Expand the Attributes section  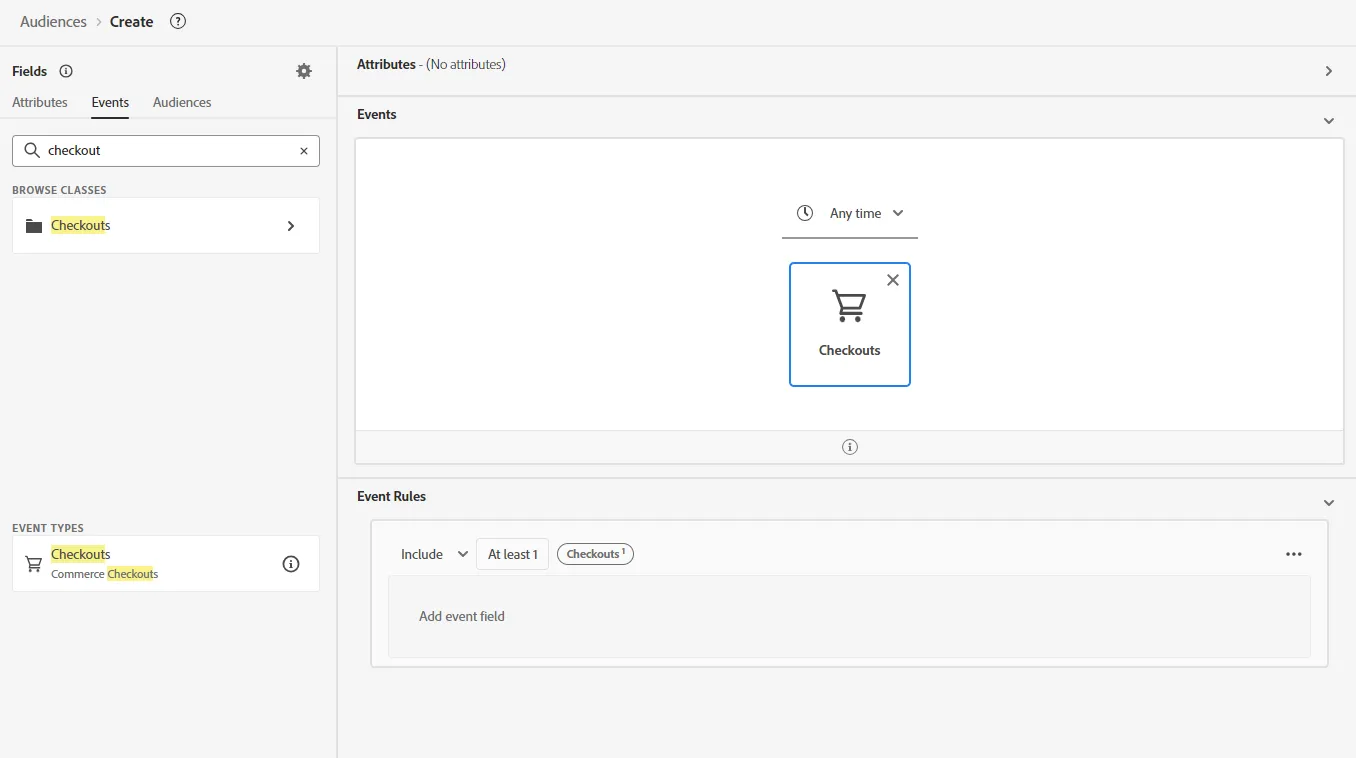[x=1329, y=71]
